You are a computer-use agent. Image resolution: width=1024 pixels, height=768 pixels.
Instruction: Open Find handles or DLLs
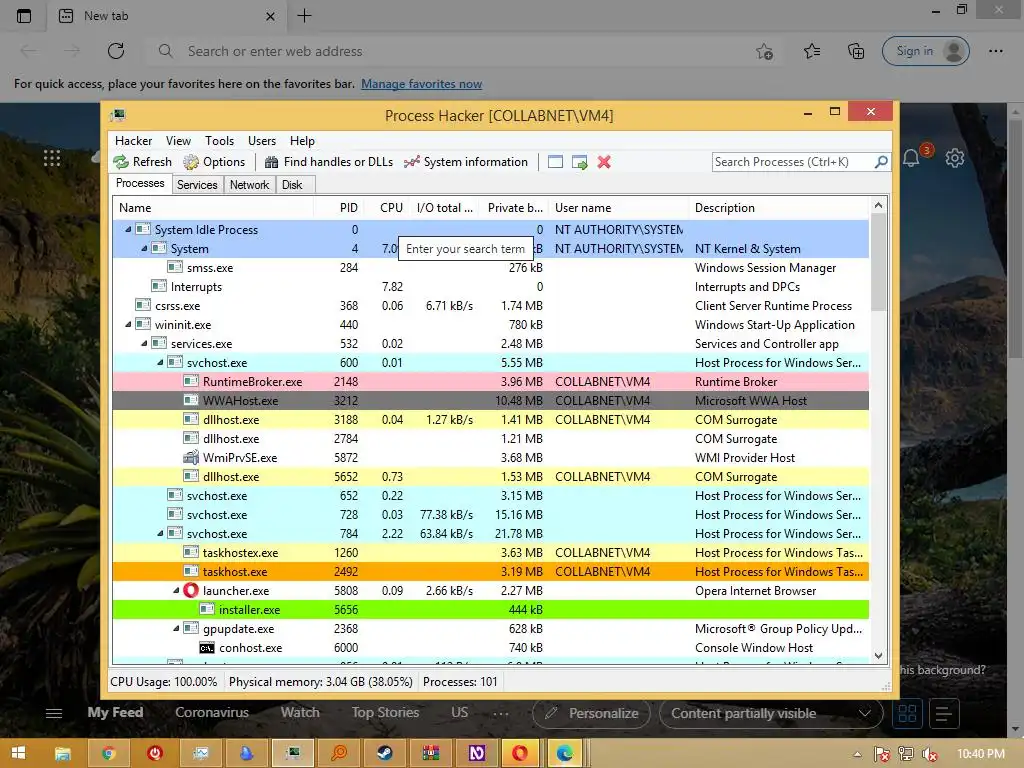[328, 162]
